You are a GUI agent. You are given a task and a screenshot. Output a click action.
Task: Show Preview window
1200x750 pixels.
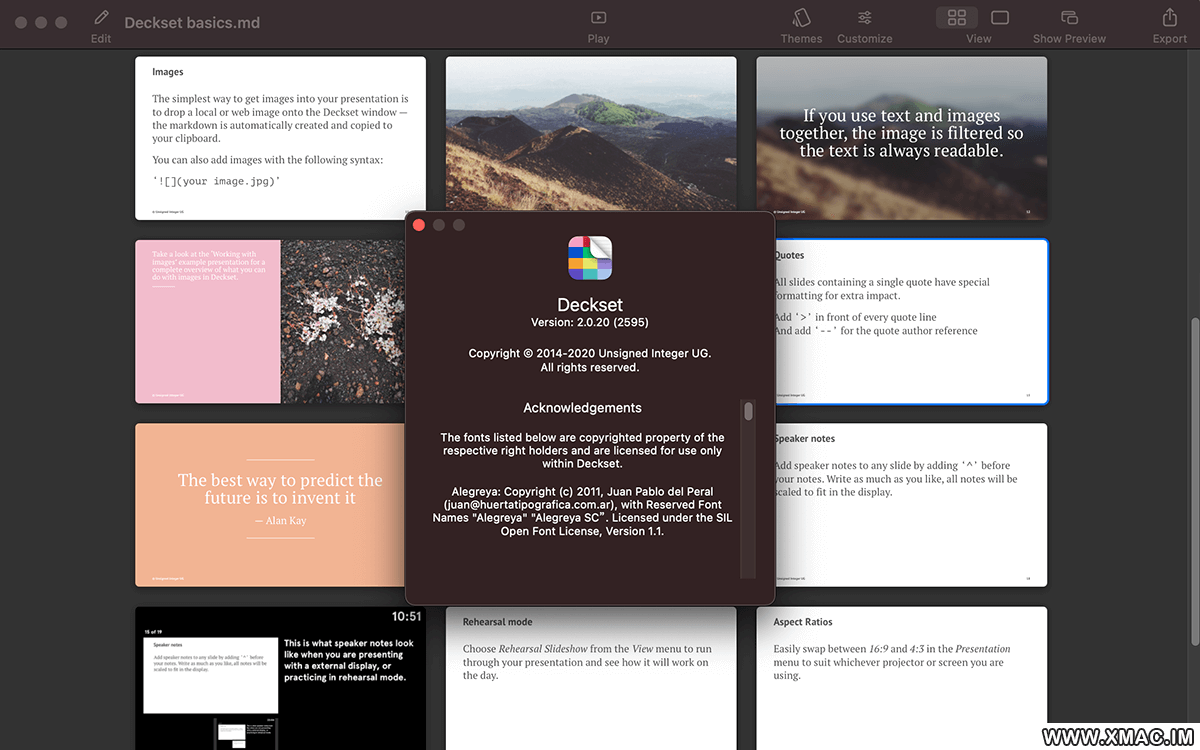pyautogui.click(x=1069, y=18)
